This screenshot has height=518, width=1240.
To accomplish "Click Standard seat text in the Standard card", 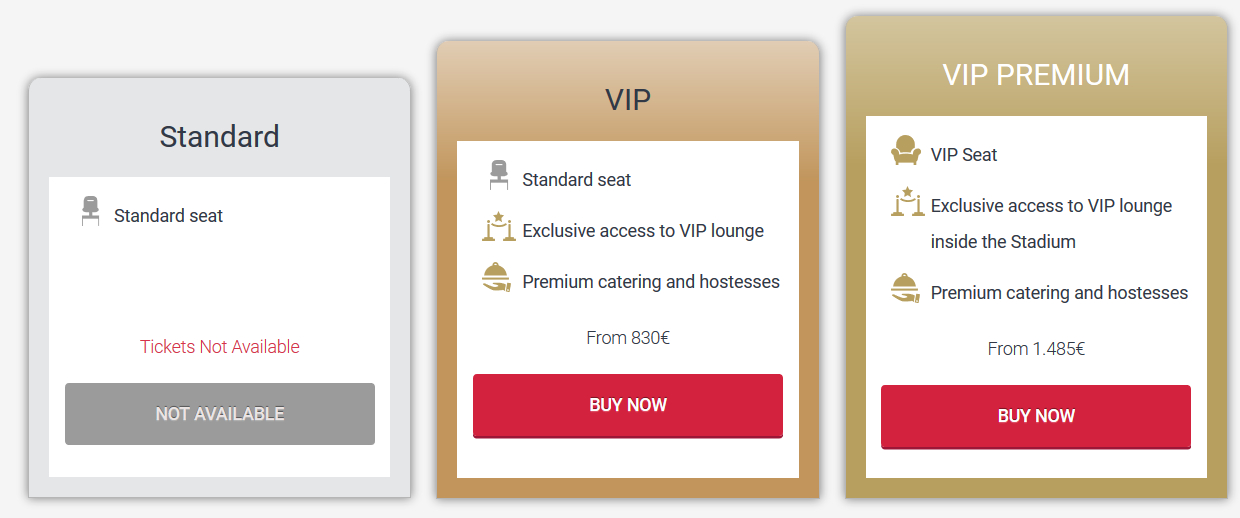I will tap(168, 216).
